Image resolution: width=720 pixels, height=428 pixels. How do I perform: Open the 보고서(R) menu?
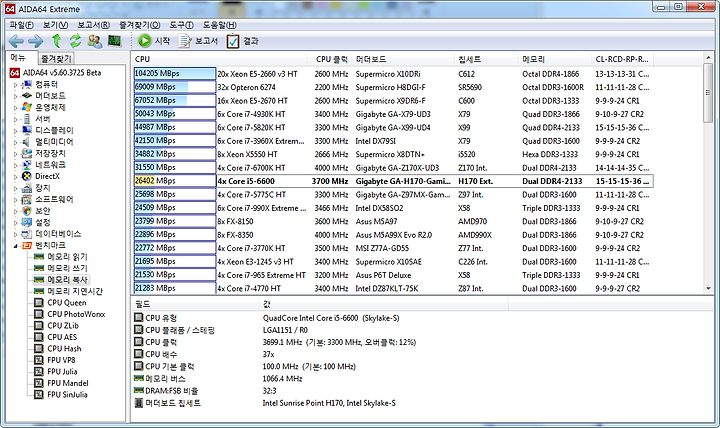[93, 25]
